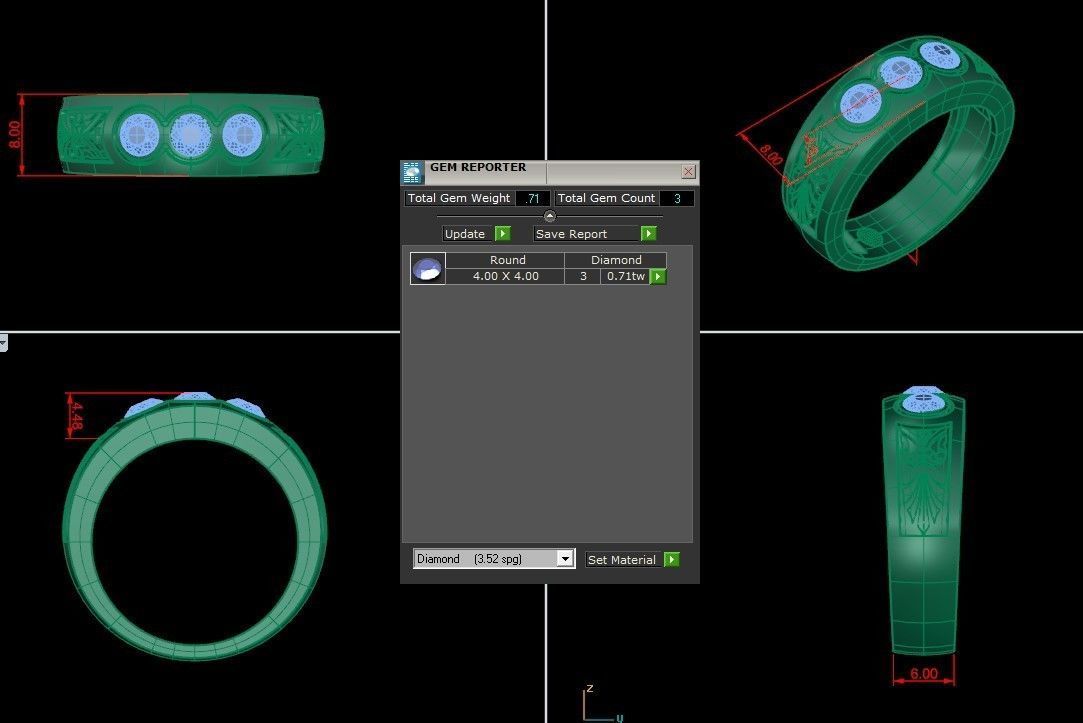Click the 6.00 dimension in side view
Viewport: 1083px width, 723px height.
(923, 673)
